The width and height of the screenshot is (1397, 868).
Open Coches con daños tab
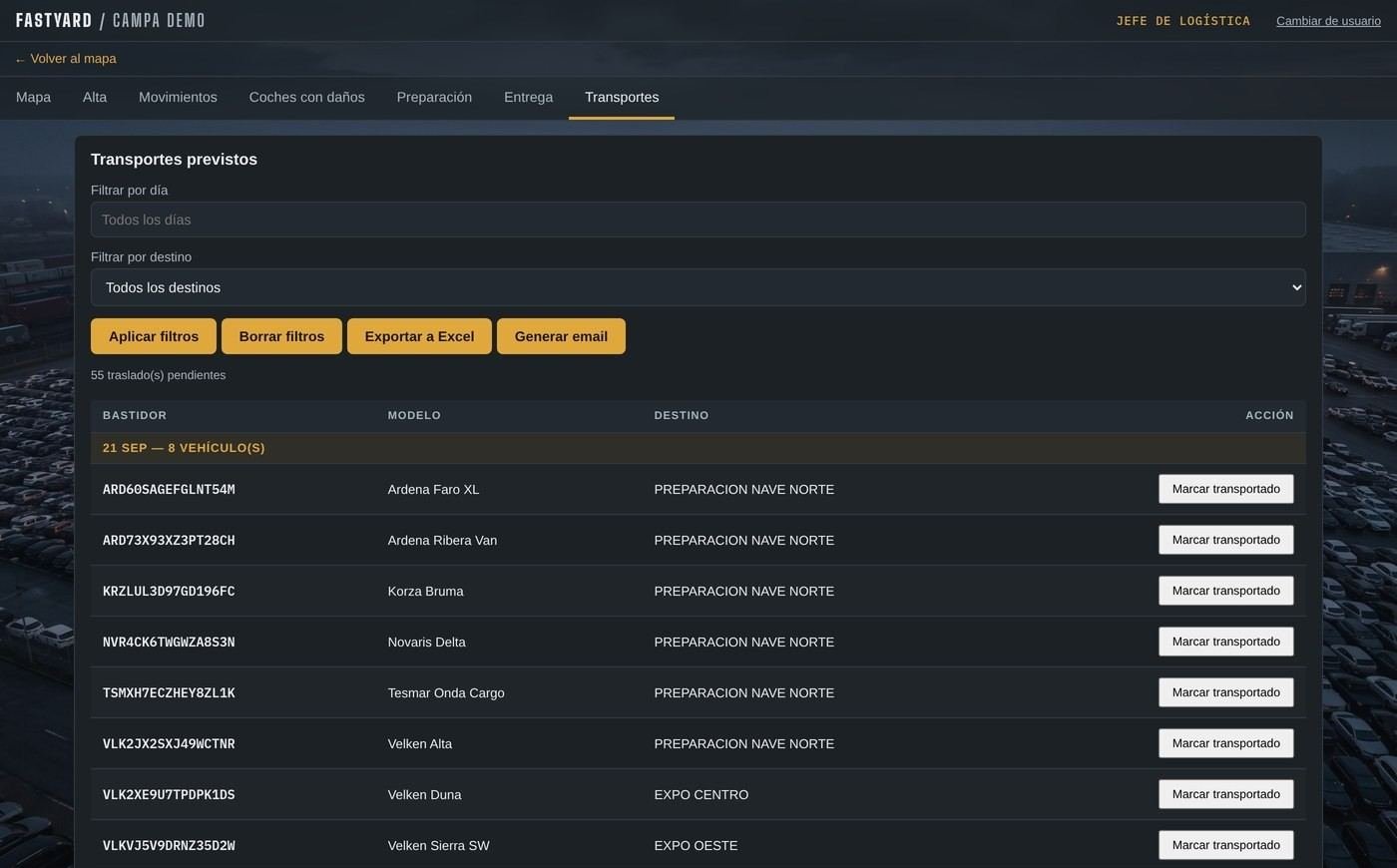tap(306, 98)
